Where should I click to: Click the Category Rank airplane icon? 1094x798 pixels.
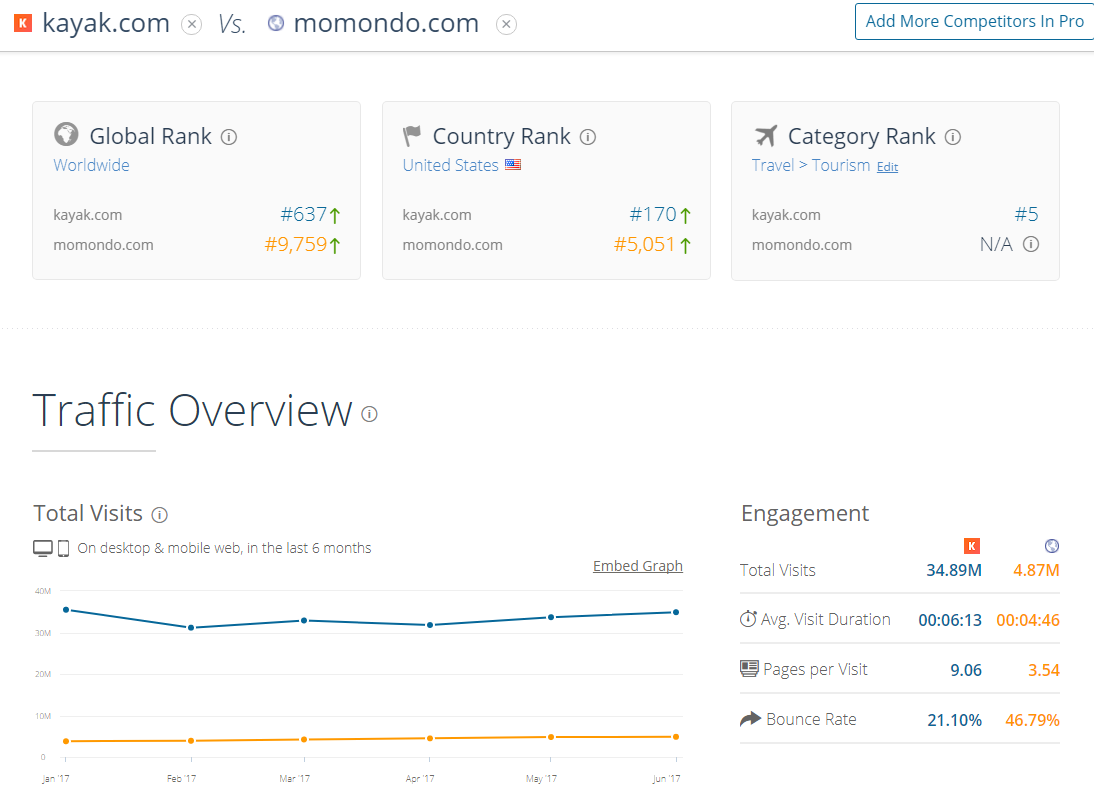[765, 135]
